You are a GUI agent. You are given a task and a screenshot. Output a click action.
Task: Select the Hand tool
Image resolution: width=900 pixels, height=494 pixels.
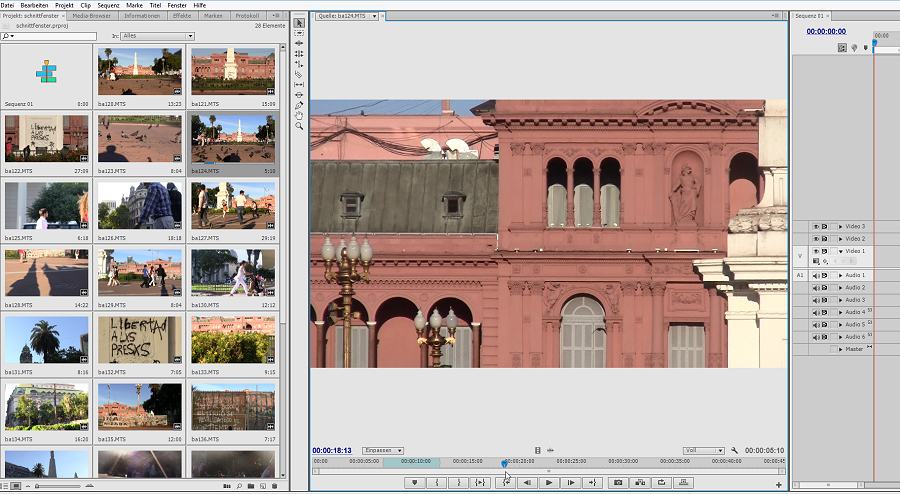pos(299,116)
